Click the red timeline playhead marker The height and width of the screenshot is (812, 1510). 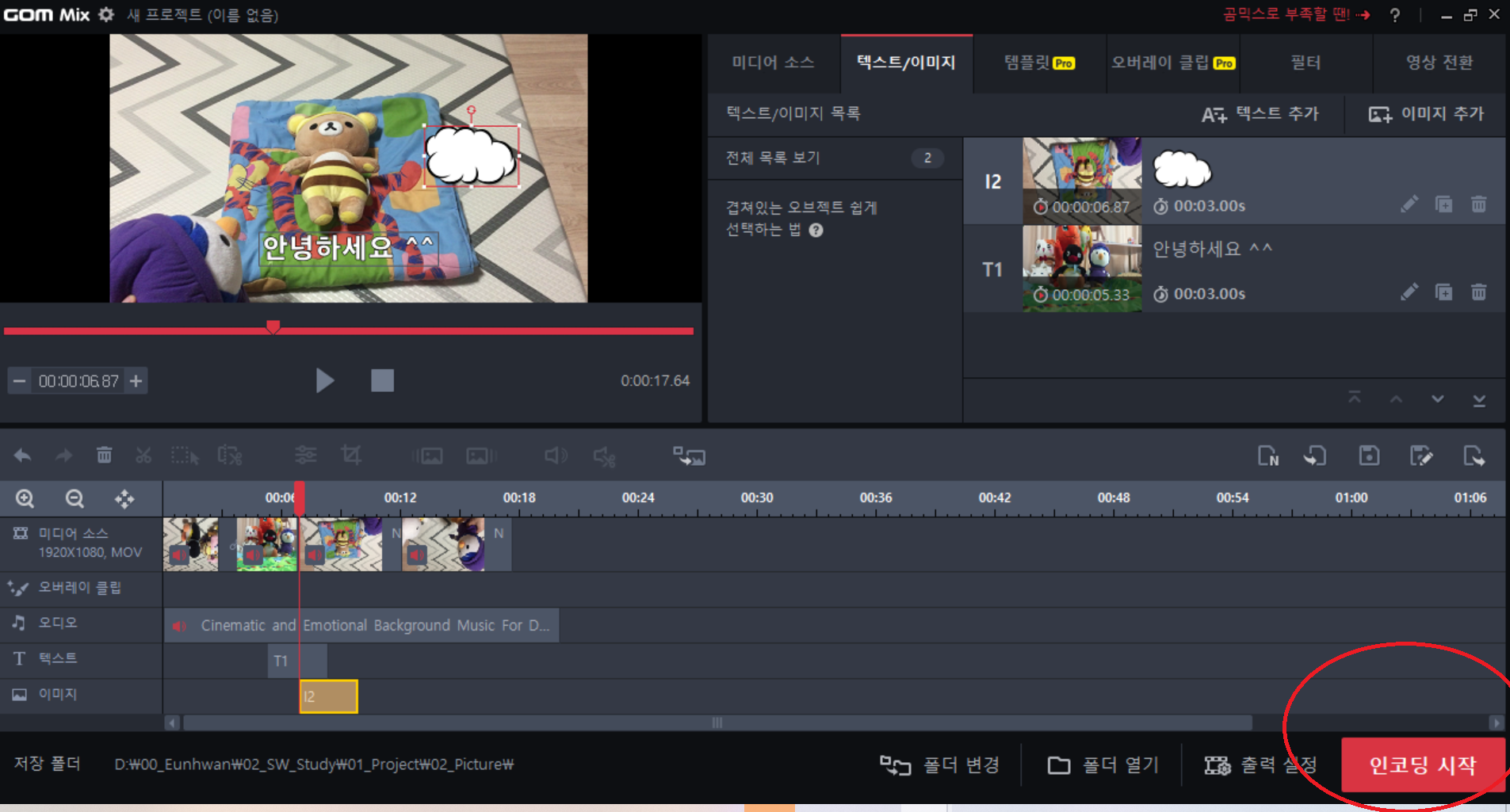[x=300, y=497]
